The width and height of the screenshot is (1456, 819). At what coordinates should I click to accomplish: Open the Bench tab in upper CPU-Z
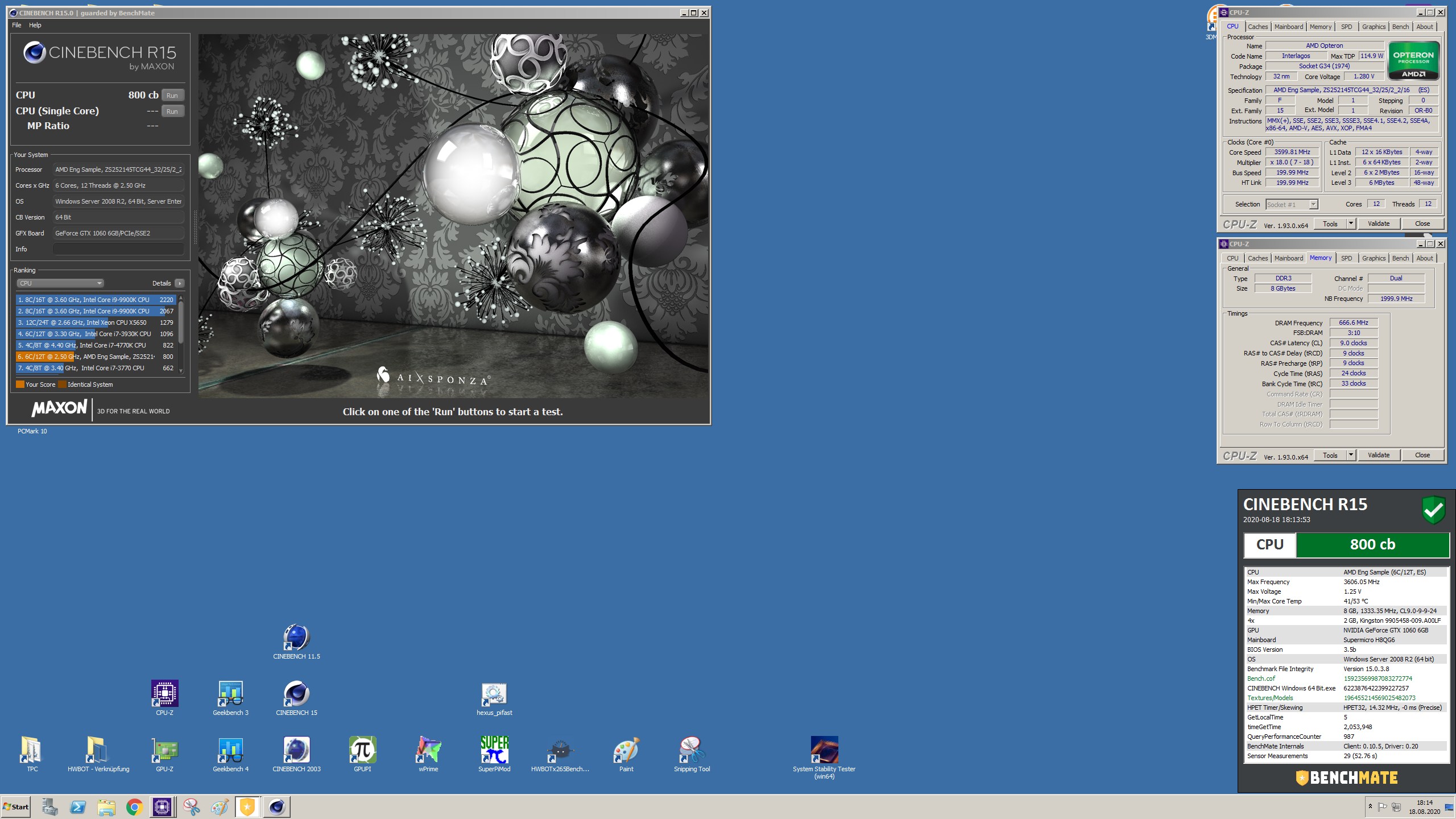point(1400,27)
